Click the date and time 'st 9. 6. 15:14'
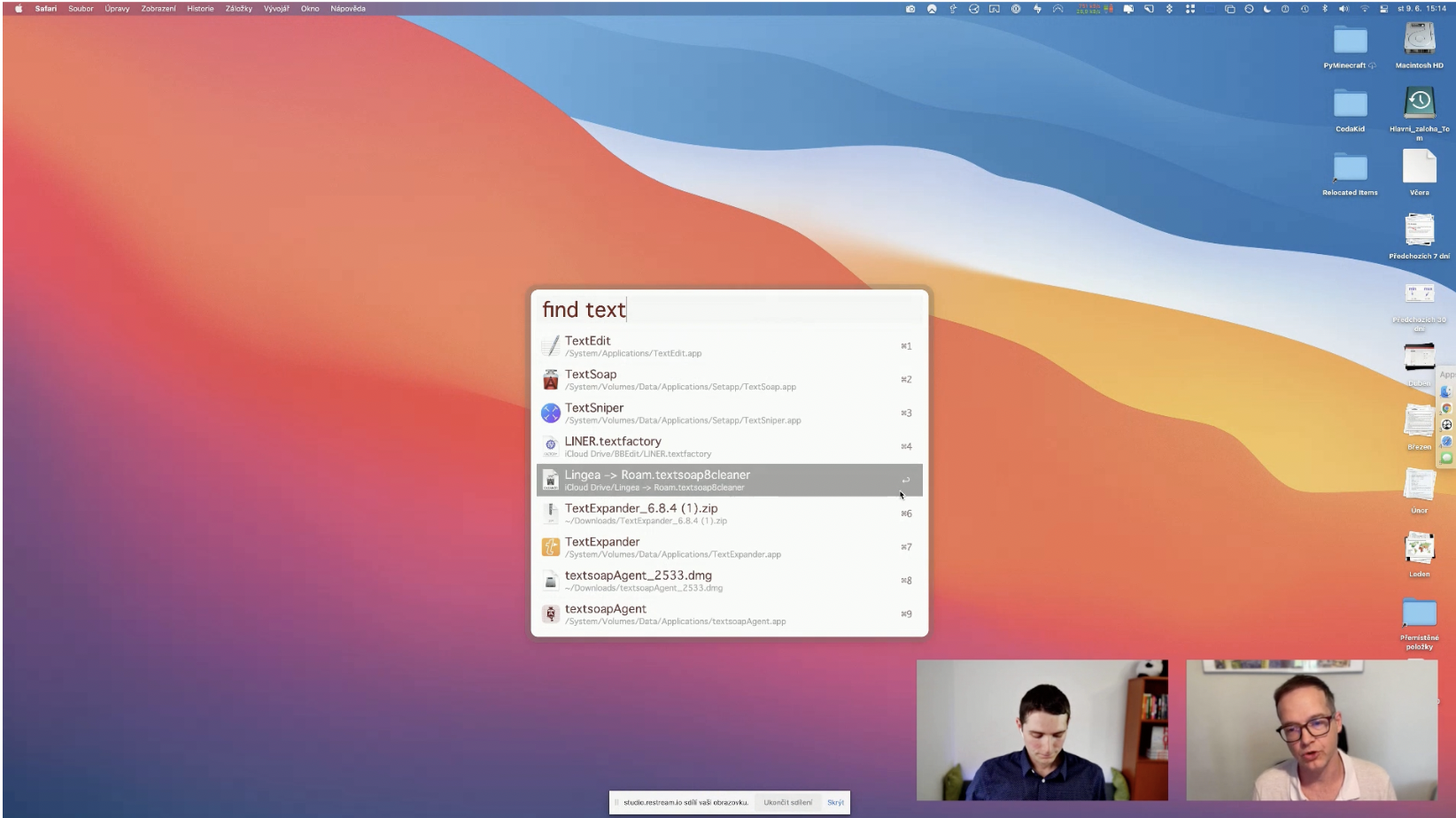 1421,9
